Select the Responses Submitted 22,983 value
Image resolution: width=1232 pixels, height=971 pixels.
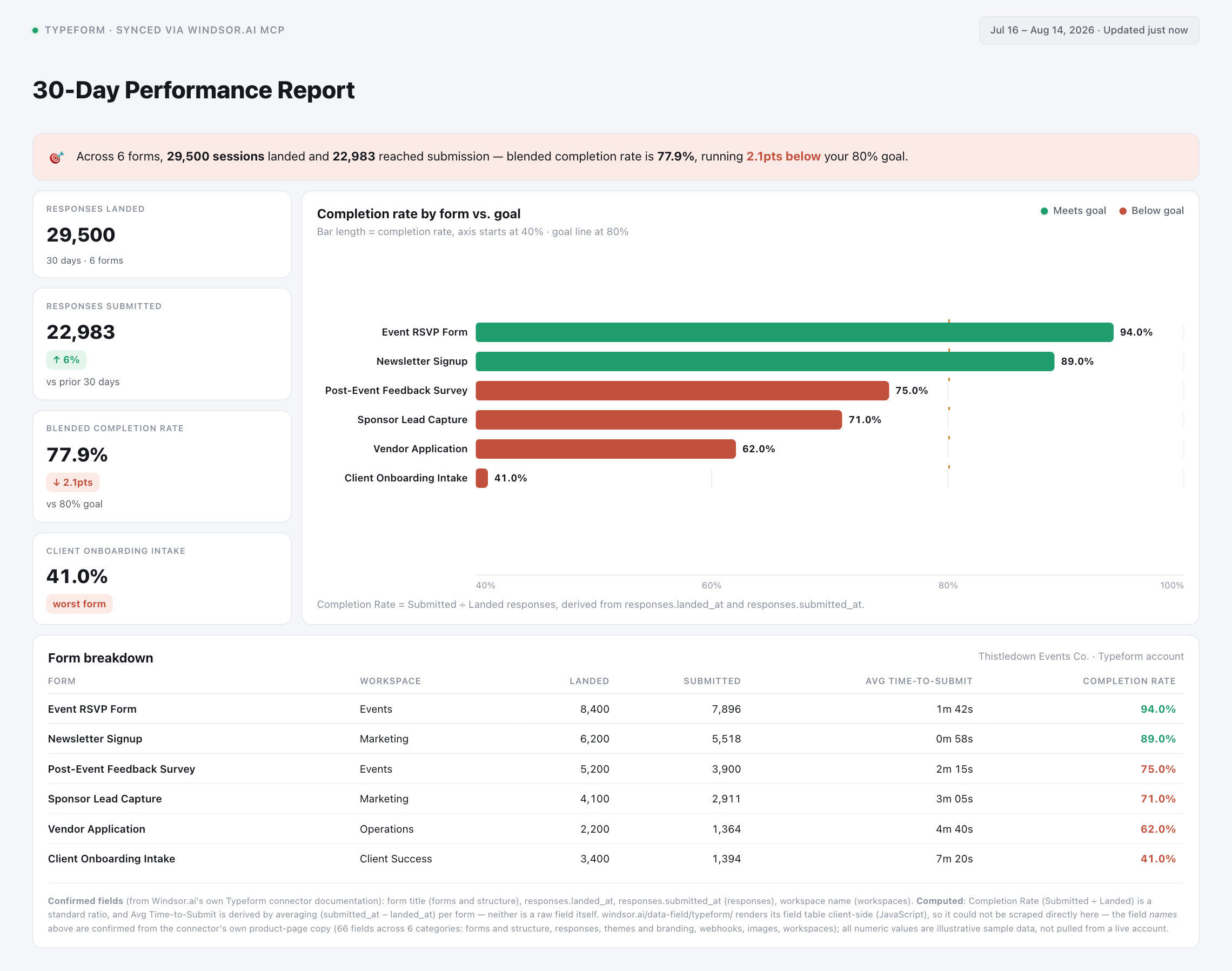(x=81, y=332)
